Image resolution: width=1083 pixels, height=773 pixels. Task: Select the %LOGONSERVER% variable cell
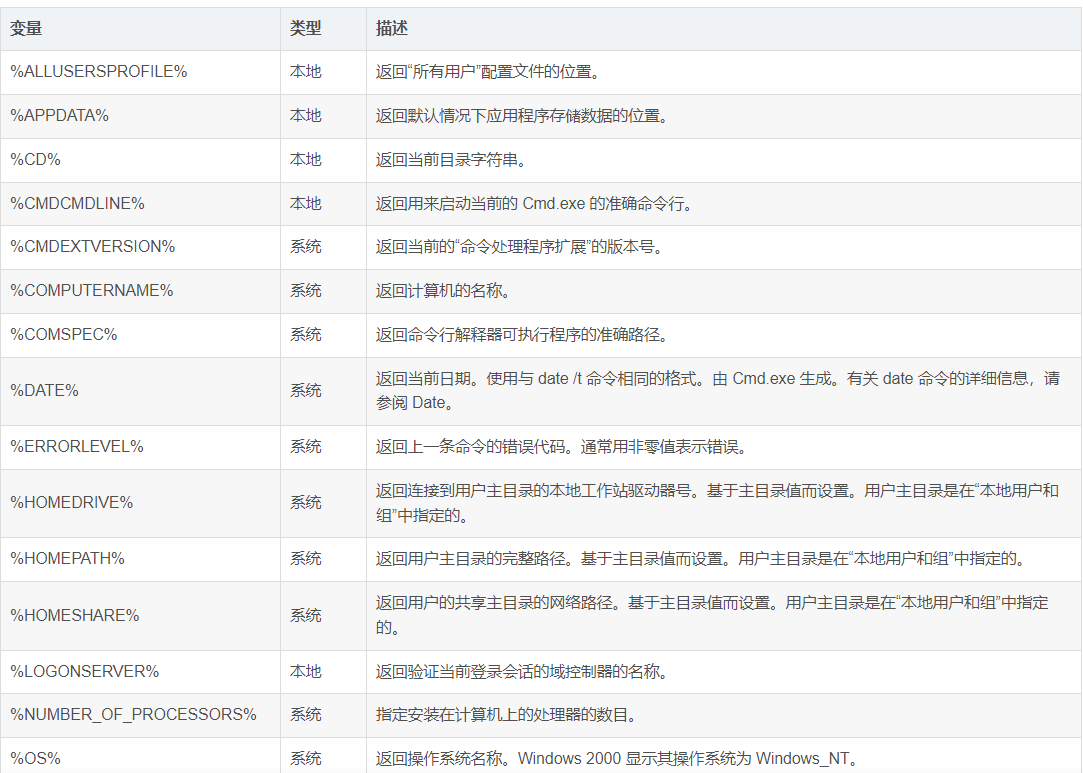85,672
